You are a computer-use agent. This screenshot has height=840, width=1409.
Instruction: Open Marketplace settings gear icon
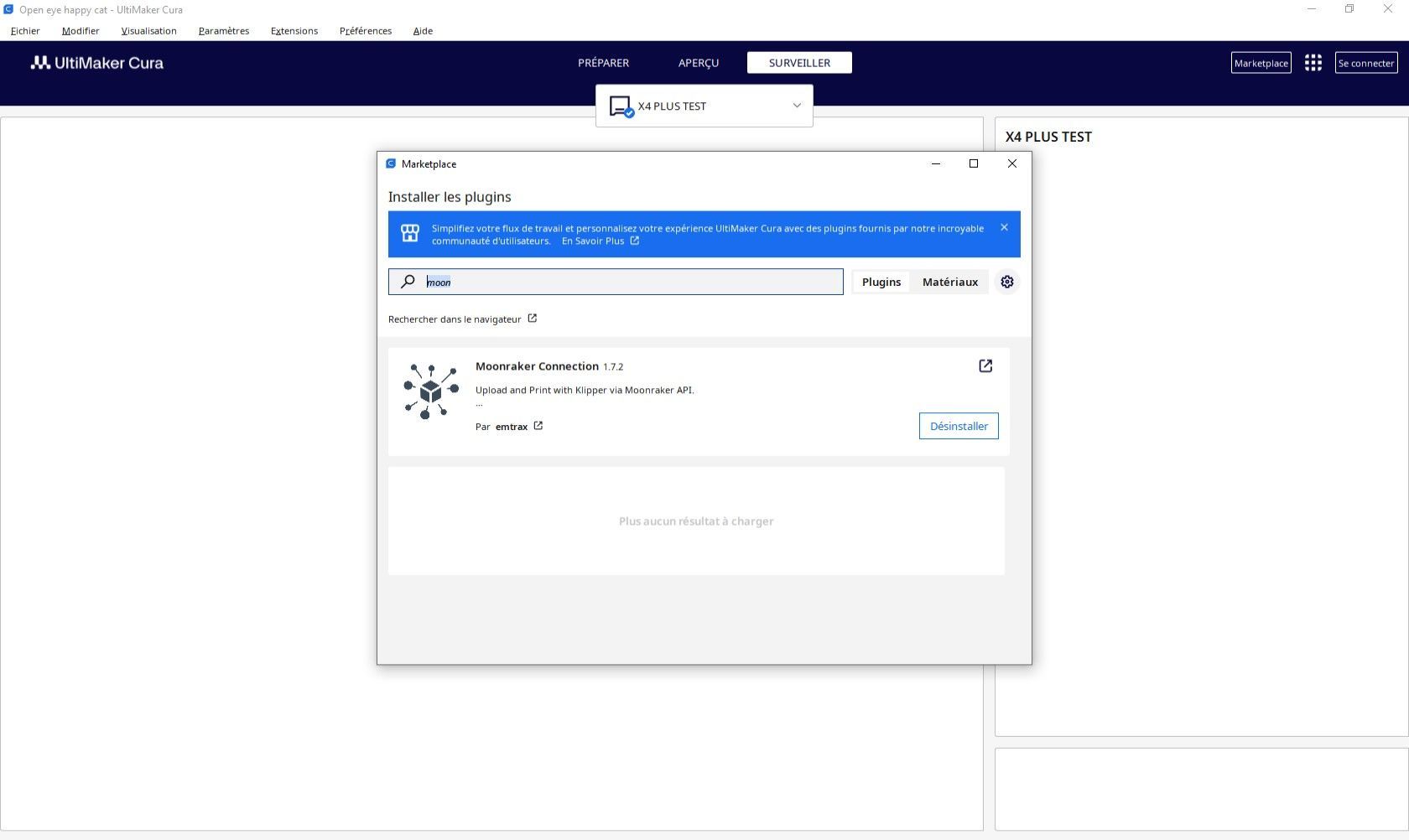coord(1007,282)
